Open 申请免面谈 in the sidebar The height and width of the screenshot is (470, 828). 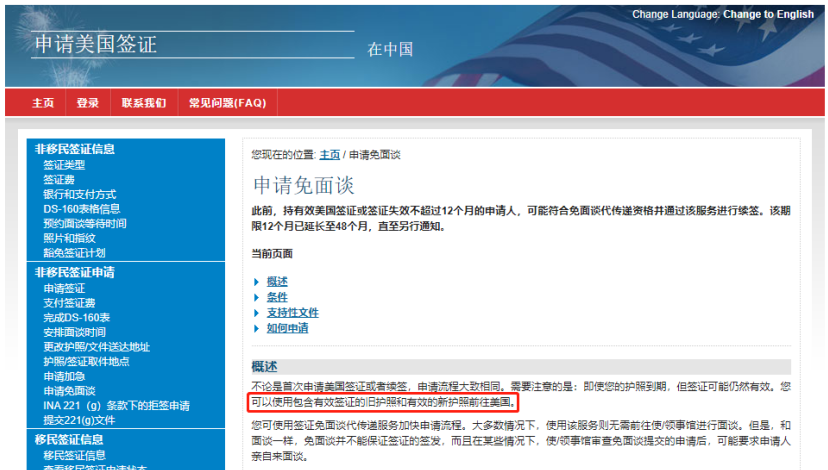(69, 391)
